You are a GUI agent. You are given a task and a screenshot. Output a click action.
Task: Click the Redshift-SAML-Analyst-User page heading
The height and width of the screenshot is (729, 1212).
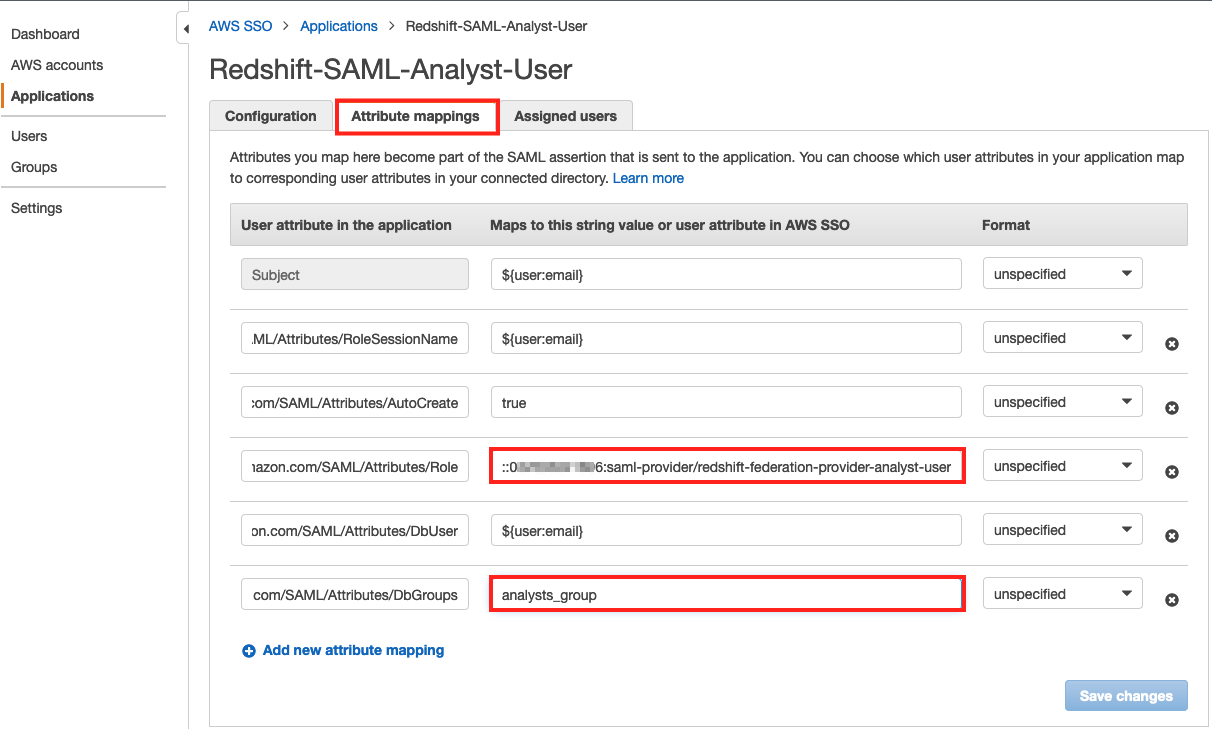[x=391, y=69]
